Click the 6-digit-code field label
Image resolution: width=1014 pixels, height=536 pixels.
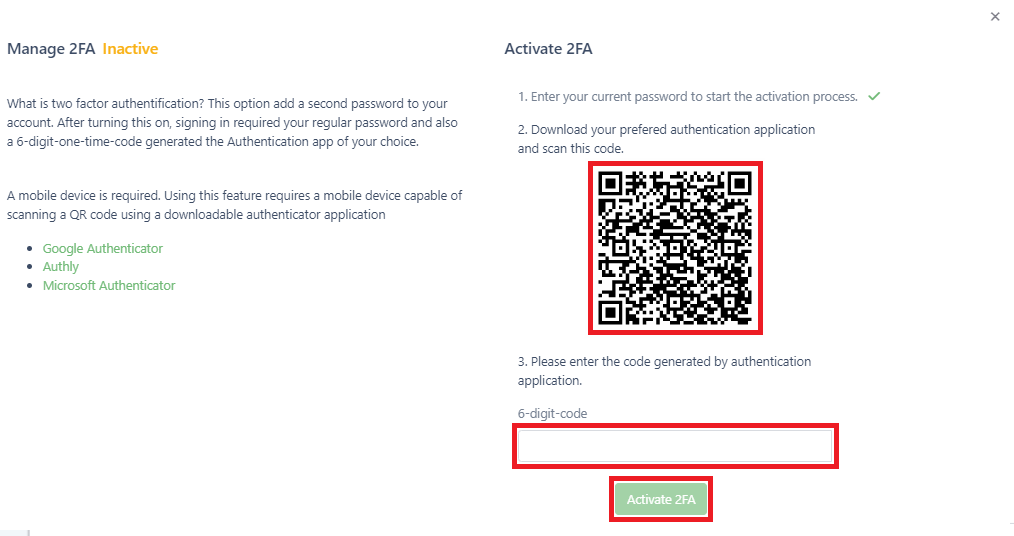[552, 413]
